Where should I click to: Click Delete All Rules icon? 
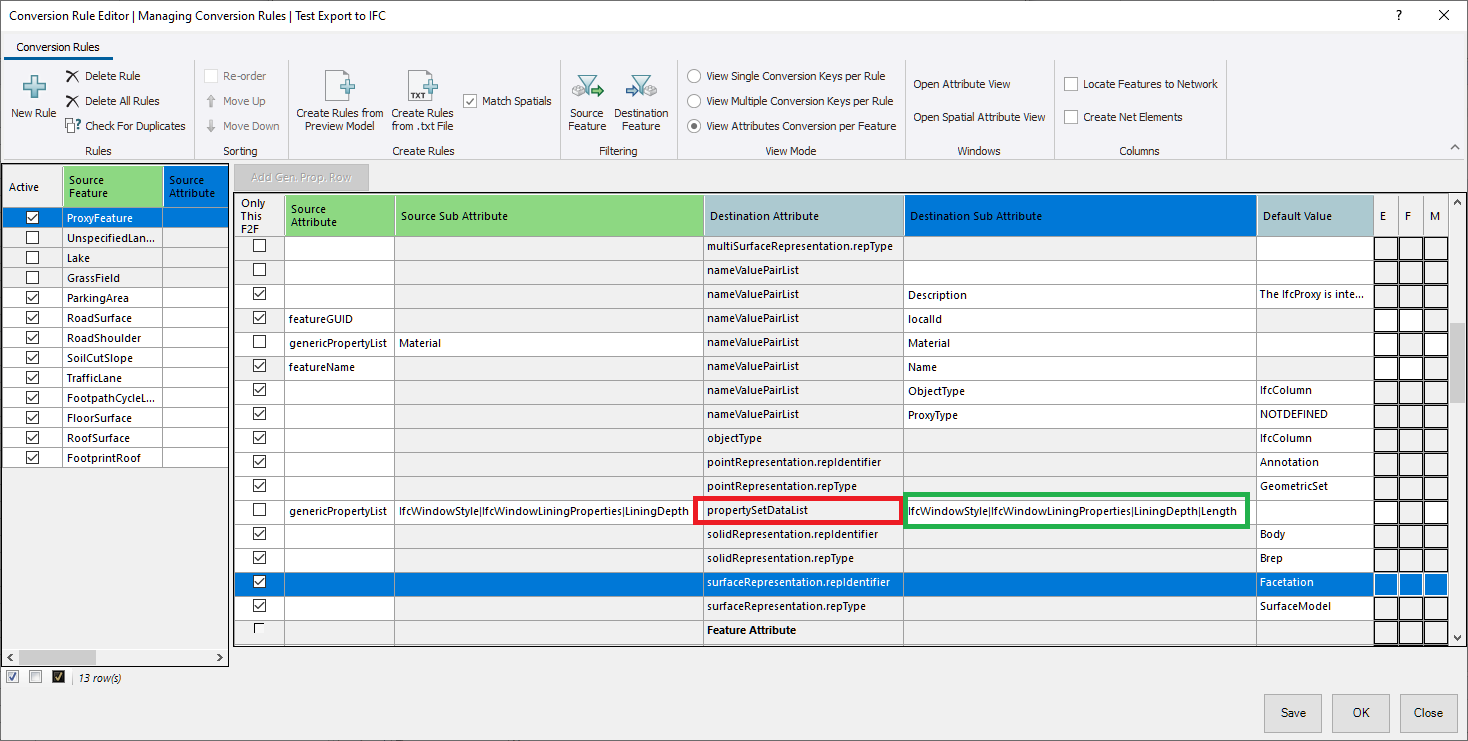pos(72,101)
